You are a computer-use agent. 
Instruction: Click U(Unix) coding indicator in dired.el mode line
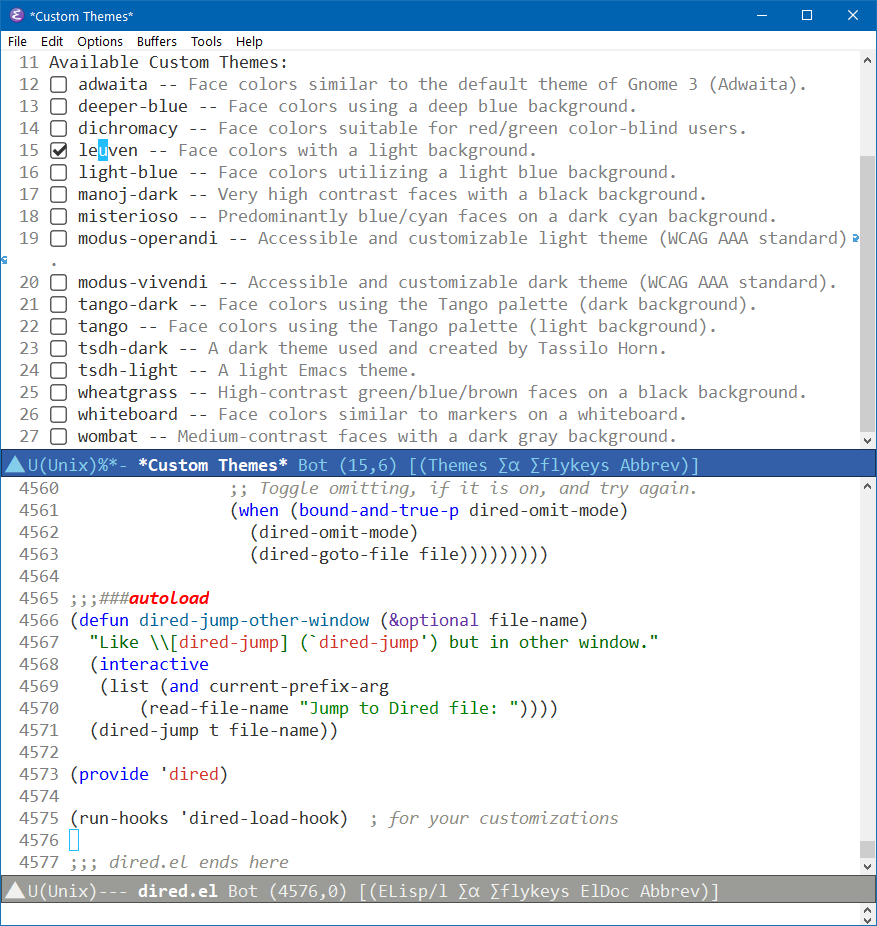point(63,891)
